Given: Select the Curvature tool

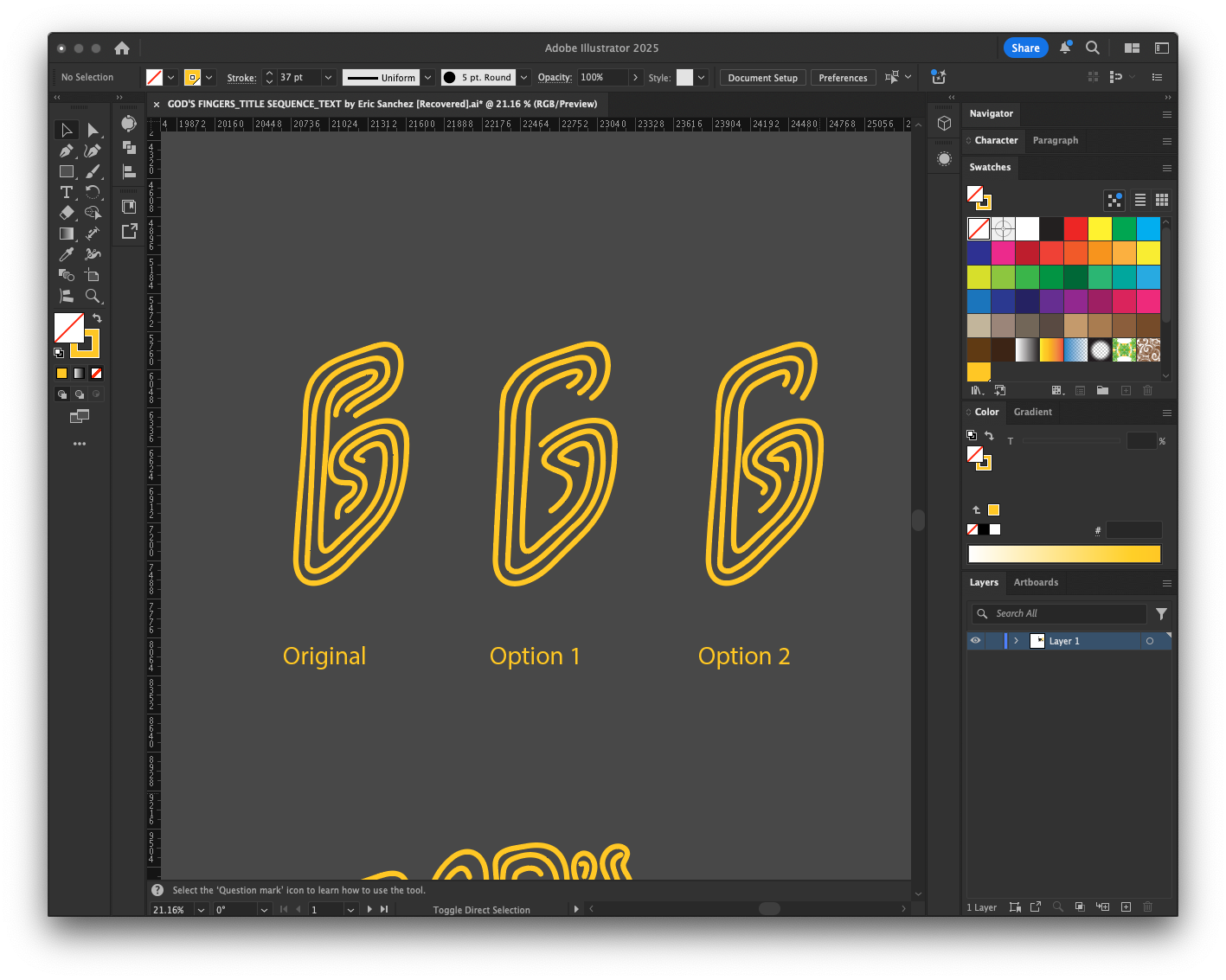Looking at the screenshot, I should click(x=93, y=151).
